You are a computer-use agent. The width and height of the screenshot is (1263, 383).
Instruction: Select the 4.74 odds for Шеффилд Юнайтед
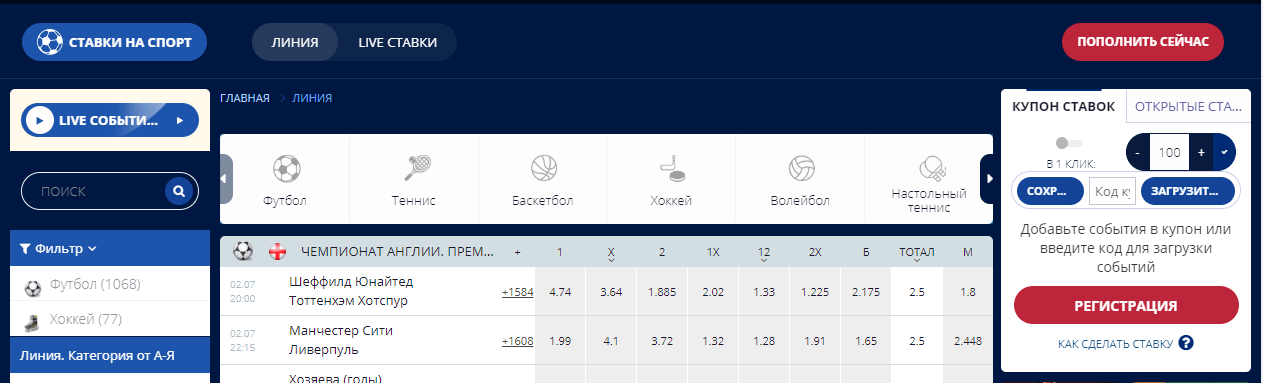[560, 292]
